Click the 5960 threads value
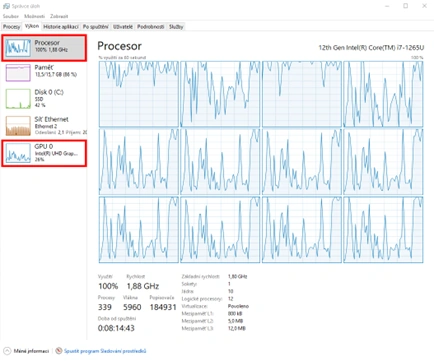The height and width of the screenshot is (361, 434). (132, 307)
